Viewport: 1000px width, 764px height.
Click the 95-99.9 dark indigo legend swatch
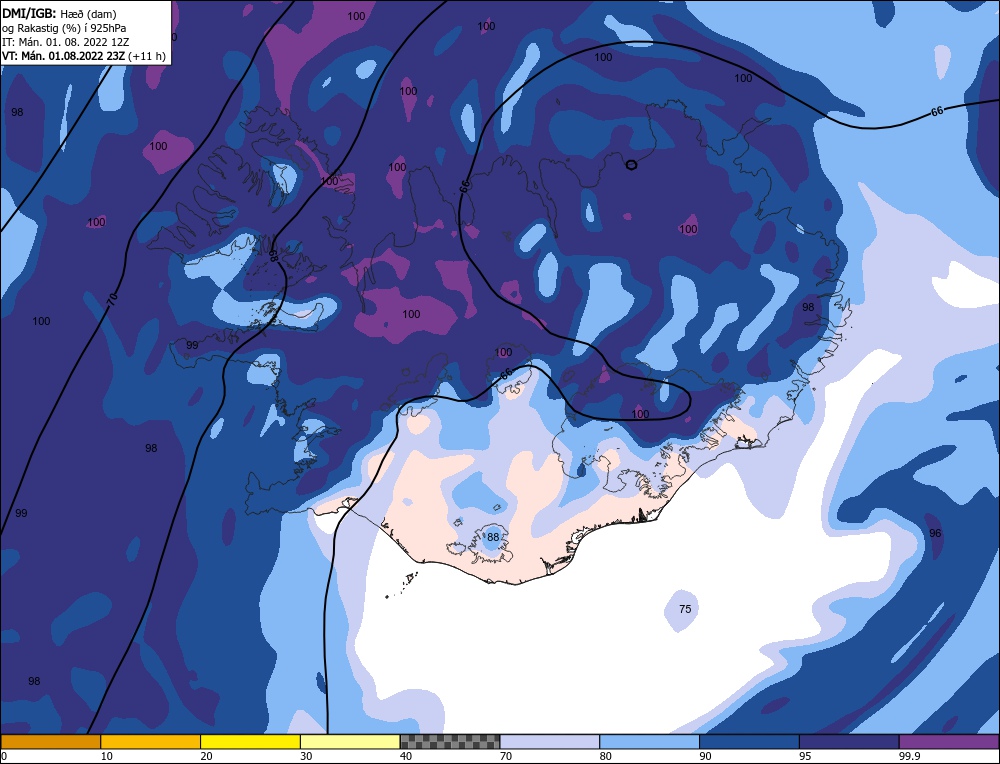(849, 742)
